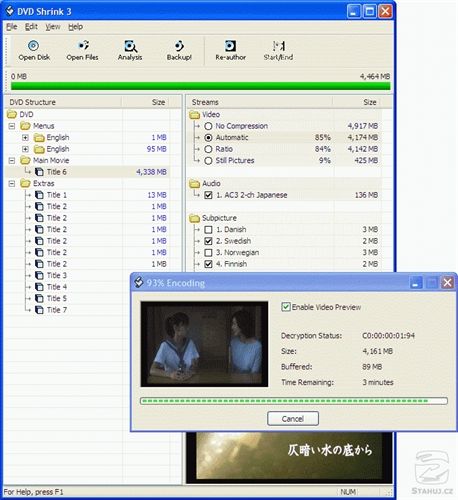Select Title 1 icon in Extras
Image resolution: width=458 pixels, height=500 pixels.
click(39, 195)
